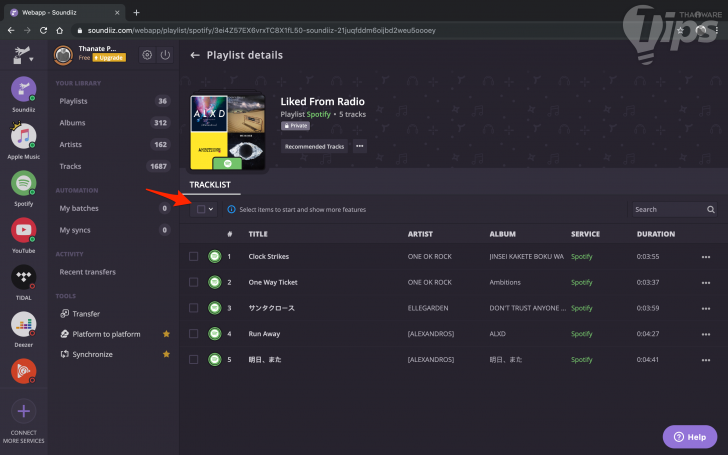
Task: Click the Liked From Radio playlist cover
Action: pyautogui.click(x=228, y=132)
